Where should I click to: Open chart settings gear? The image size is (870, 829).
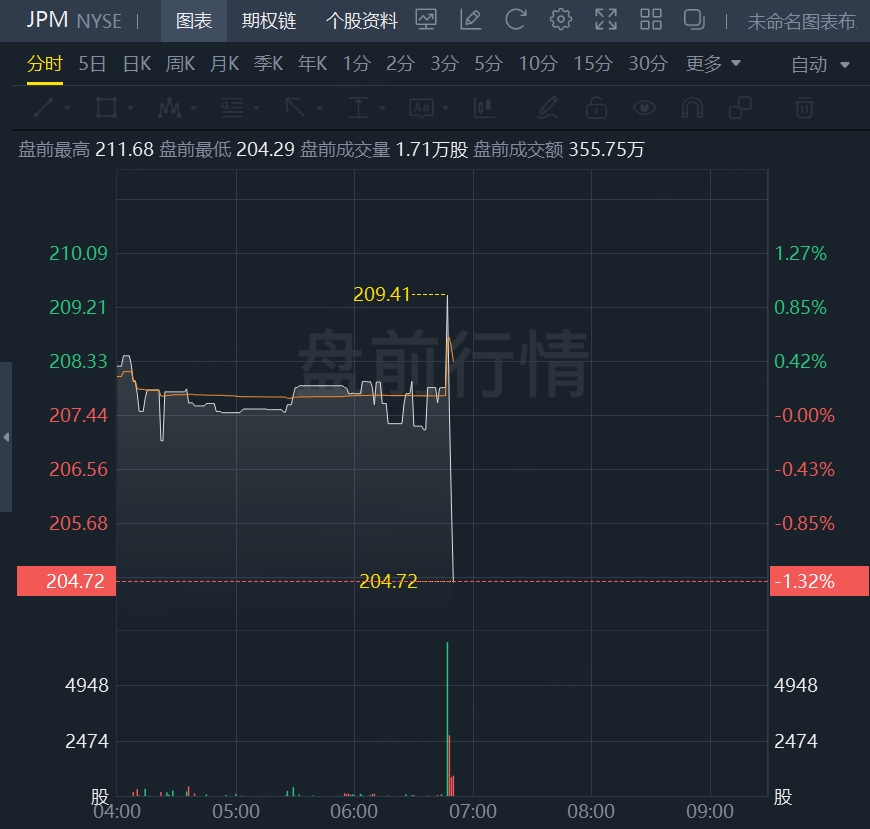[561, 20]
